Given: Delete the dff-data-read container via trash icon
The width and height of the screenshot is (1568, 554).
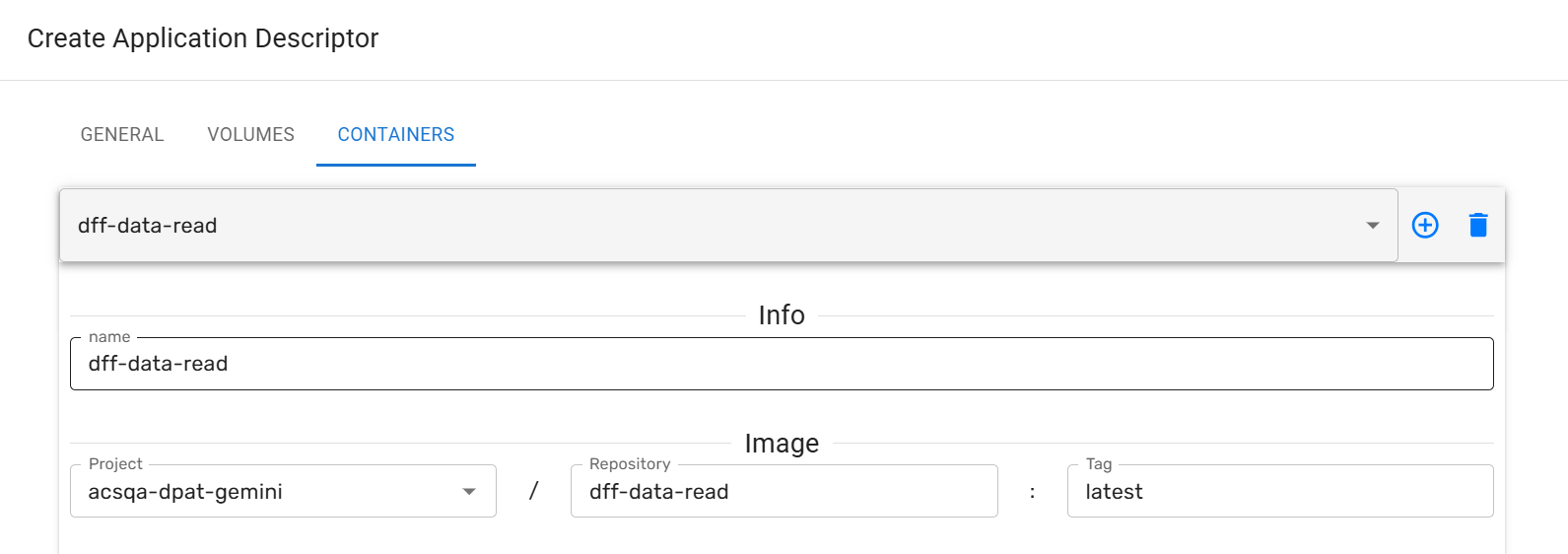Looking at the screenshot, I should click(x=1478, y=226).
